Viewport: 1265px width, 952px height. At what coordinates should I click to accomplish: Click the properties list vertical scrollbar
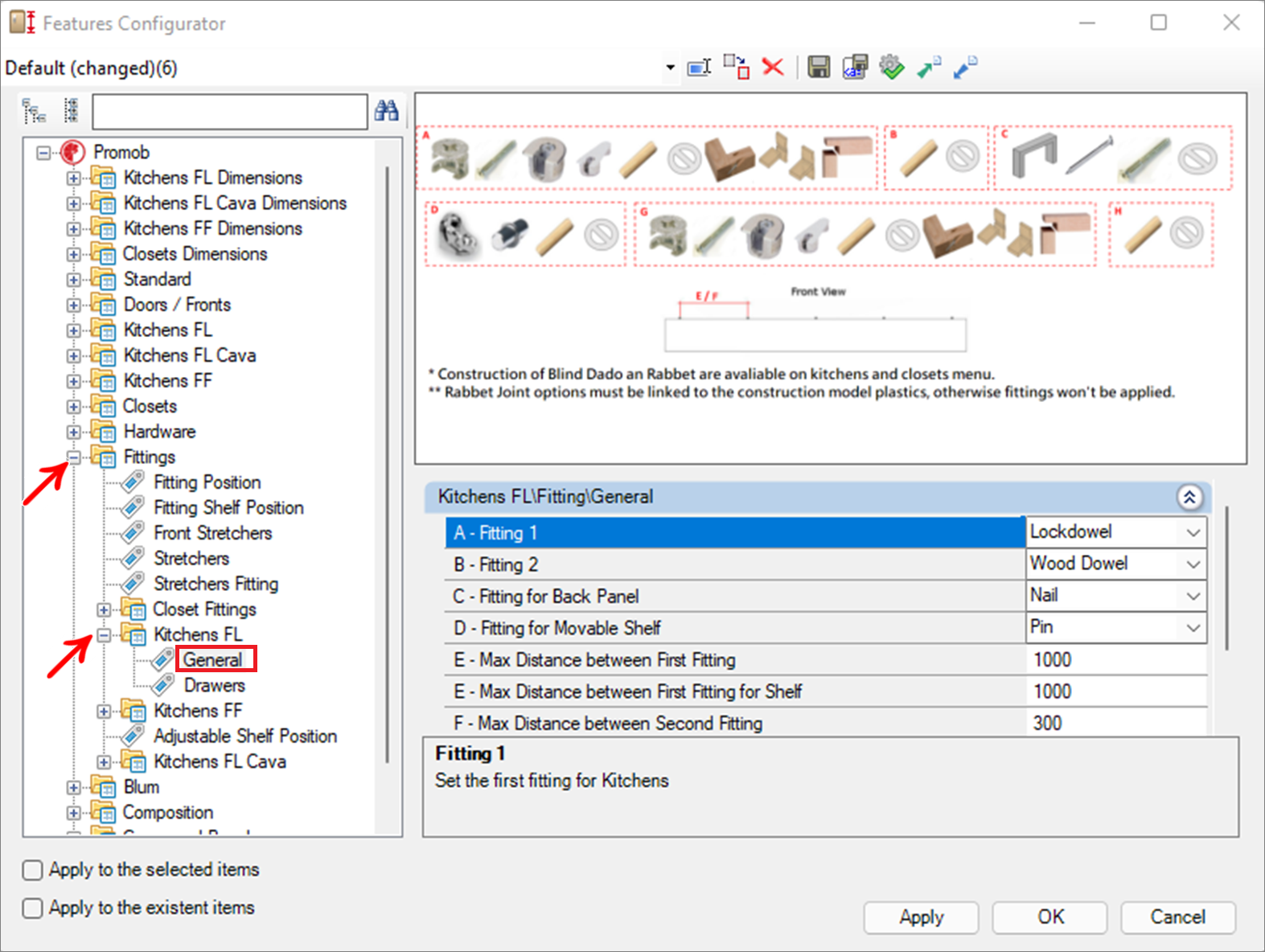[1226, 577]
